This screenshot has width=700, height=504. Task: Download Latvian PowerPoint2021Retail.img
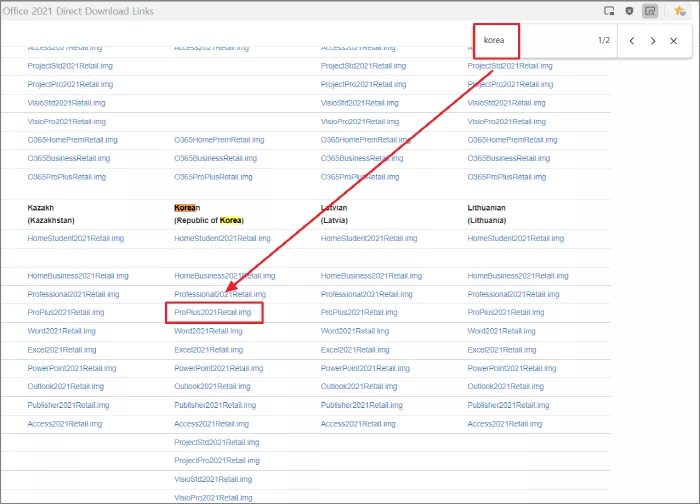coord(365,368)
